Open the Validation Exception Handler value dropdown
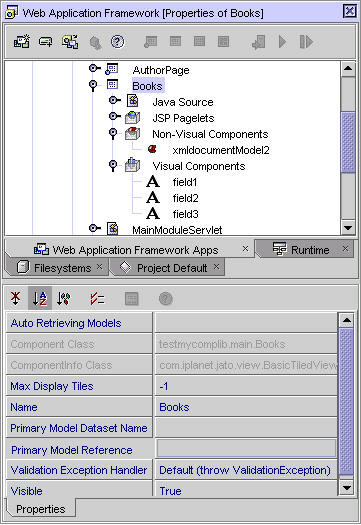This screenshot has width=361, height=525. coord(246,470)
